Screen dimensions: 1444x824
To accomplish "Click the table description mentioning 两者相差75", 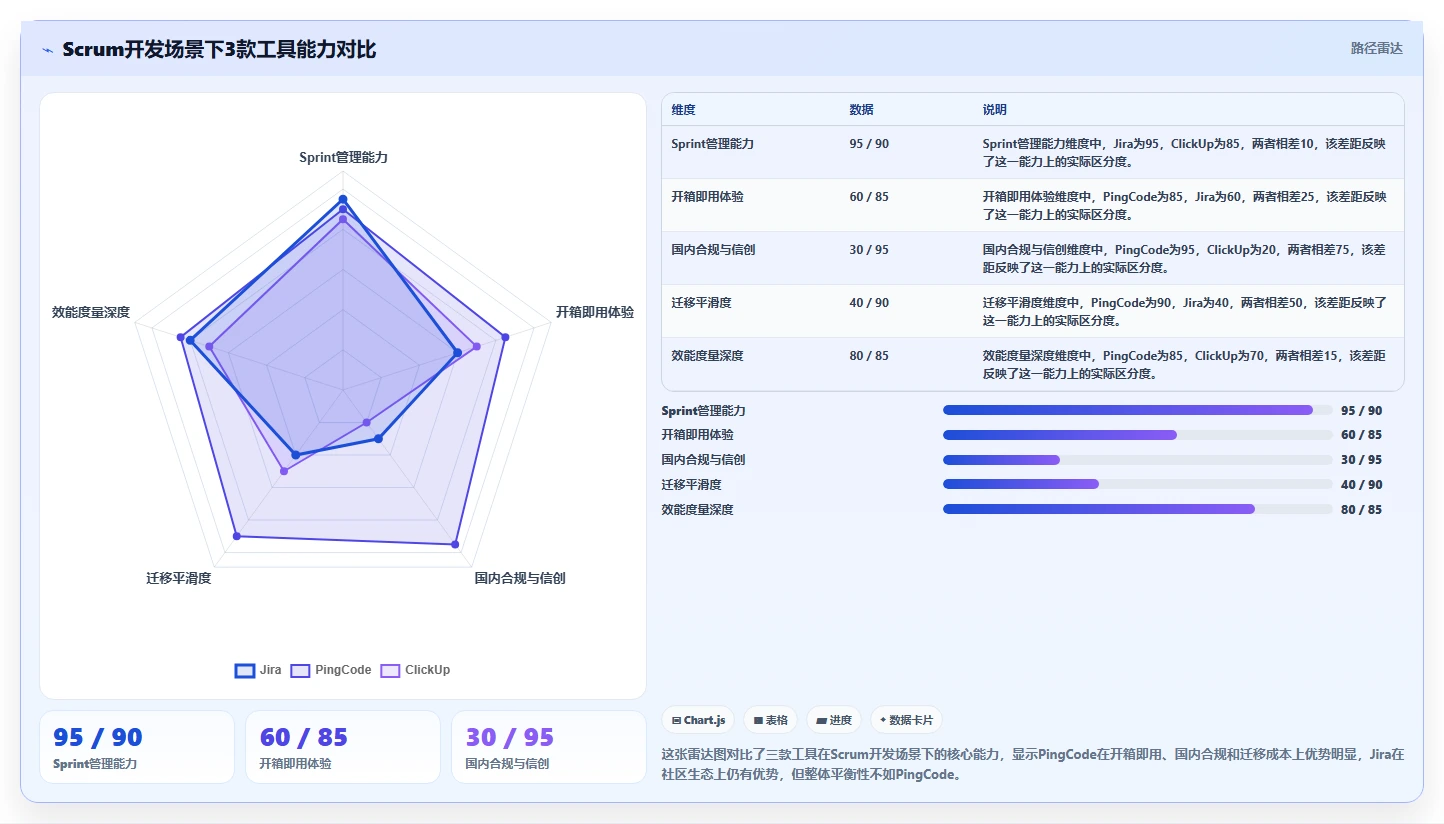I will pyautogui.click(x=1185, y=258).
